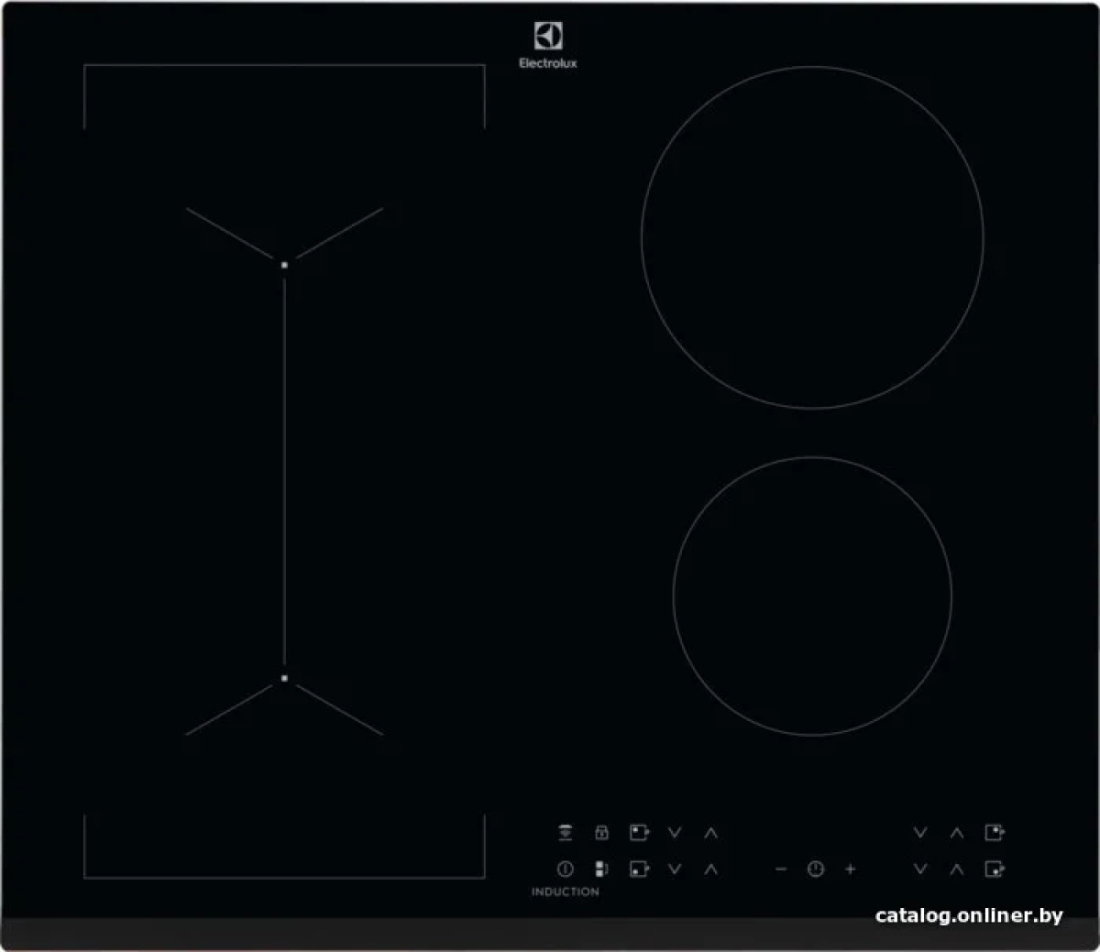Switch the hob on with the power icon
Image resolution: width=1100 pixels, height=952 pixels.
point(565,869)
